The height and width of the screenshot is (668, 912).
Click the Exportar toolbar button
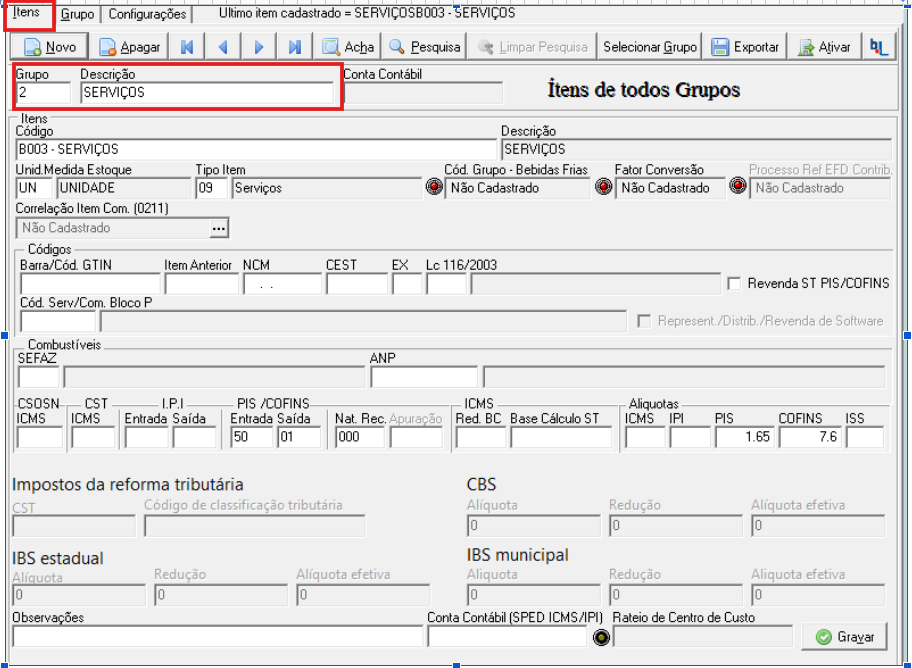[745, 47]
